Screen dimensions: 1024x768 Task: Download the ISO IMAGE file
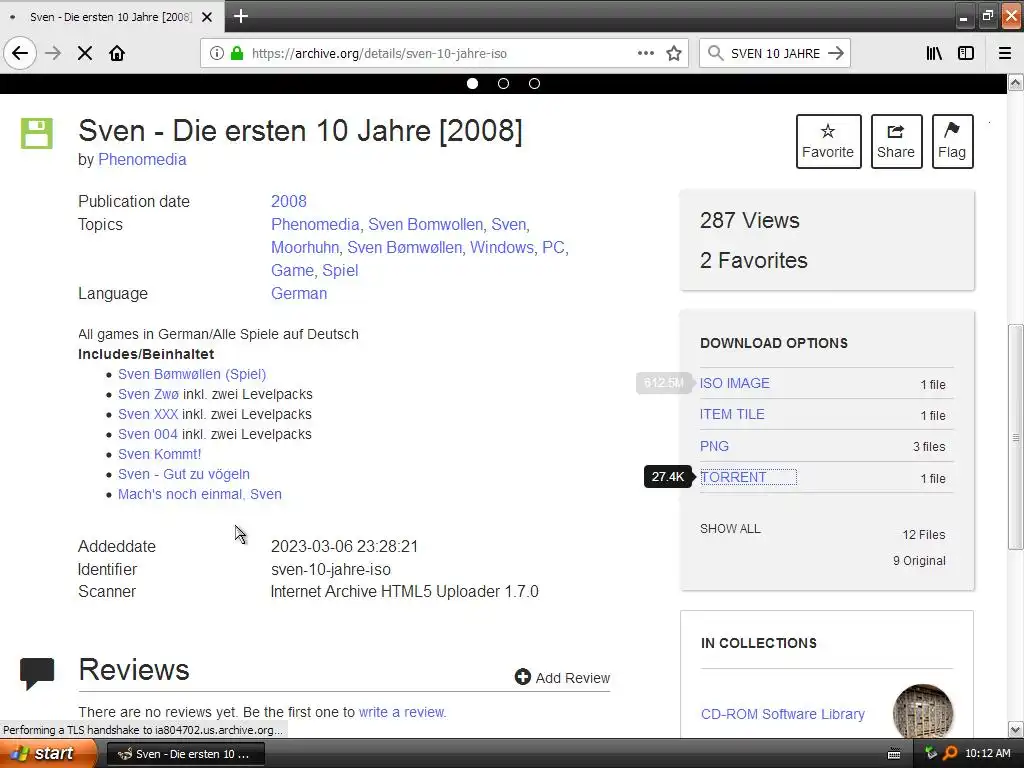pyautogui.click(x=735, y=383)
